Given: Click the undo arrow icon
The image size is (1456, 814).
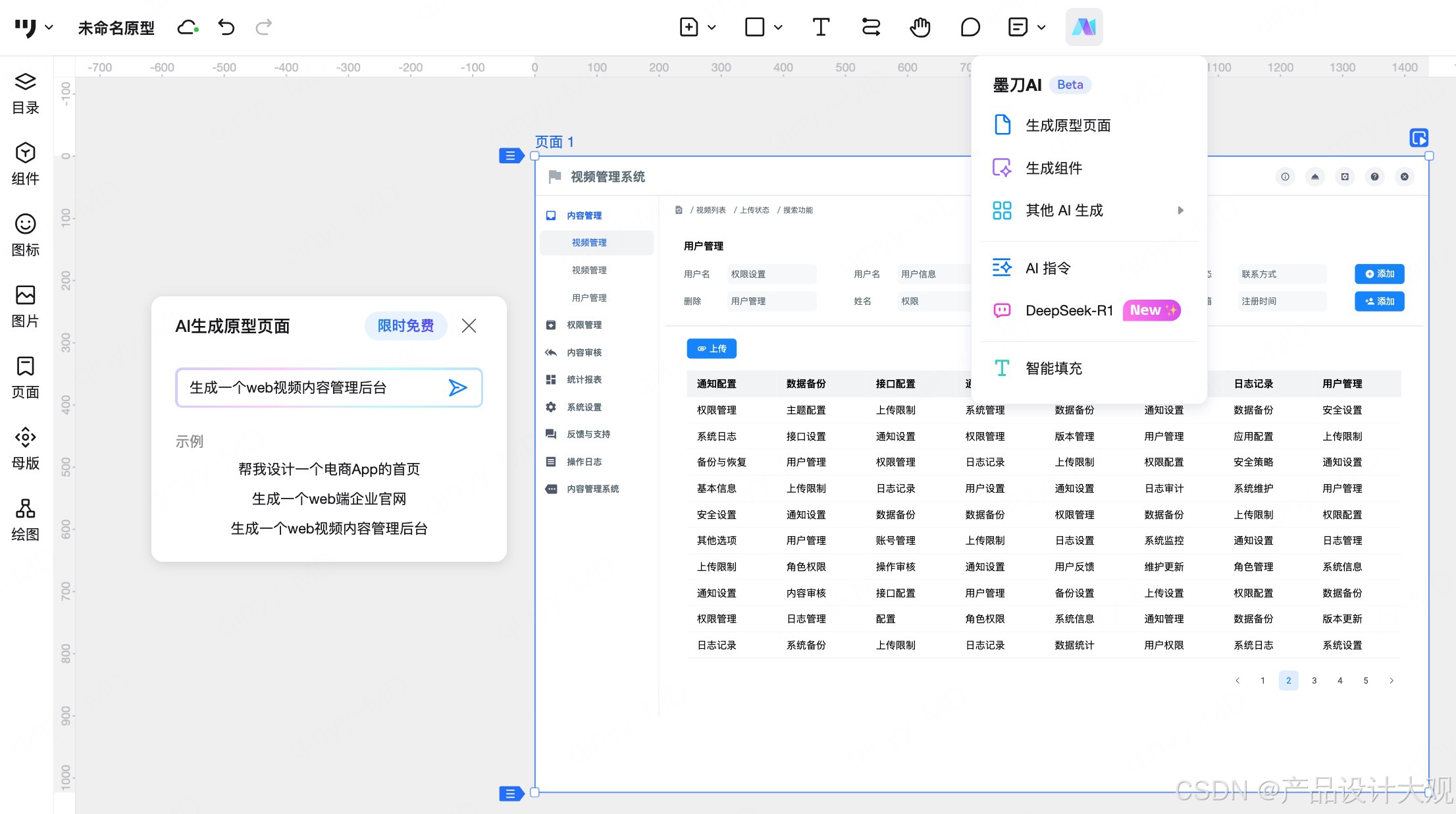Looking at the screenshot, I should (x=226, y=27).
